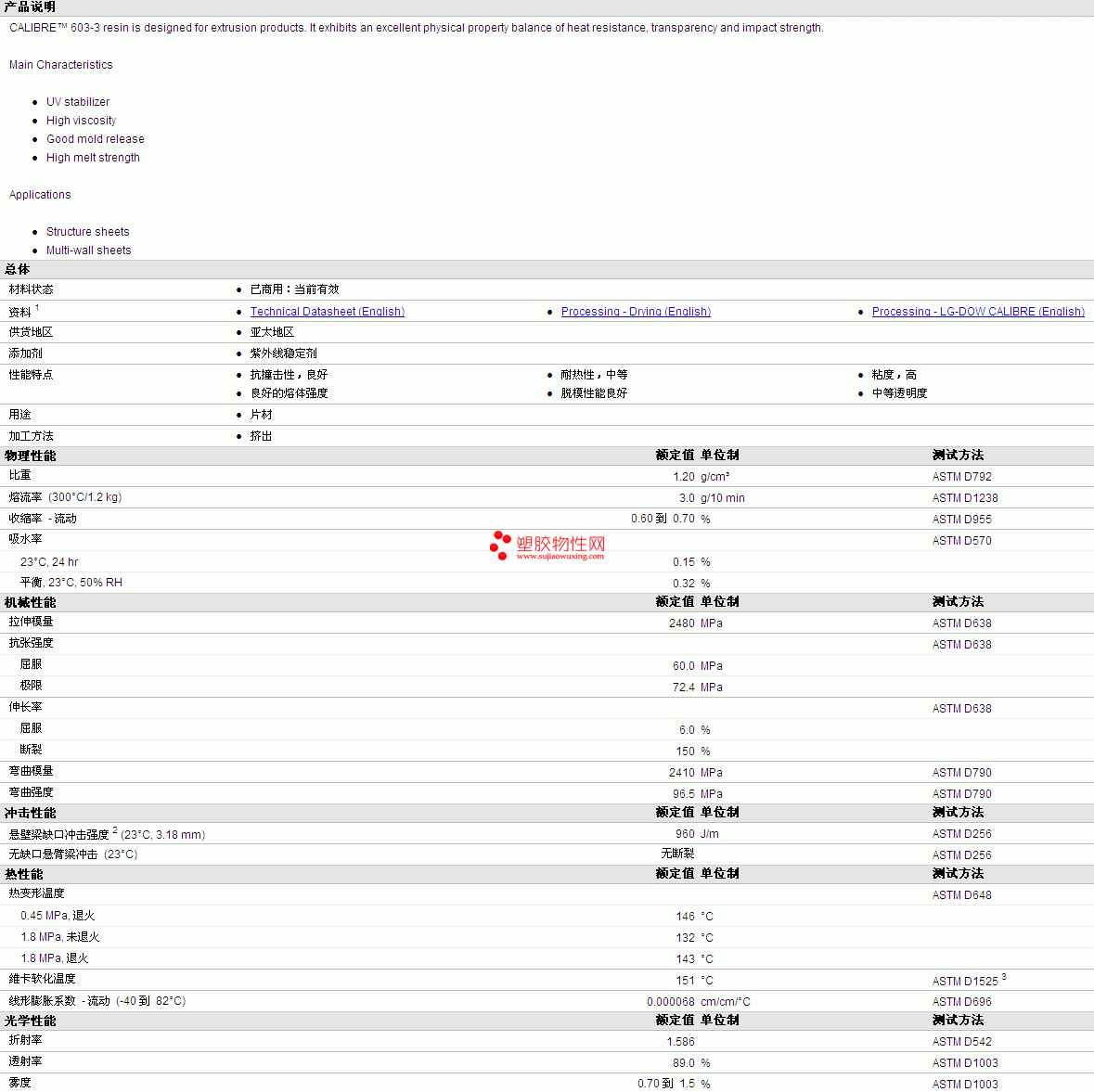Select the 'UV stabilizer' bullet text
The height and width of the screenshot is (1092, 1094).
tap(78, 102)
